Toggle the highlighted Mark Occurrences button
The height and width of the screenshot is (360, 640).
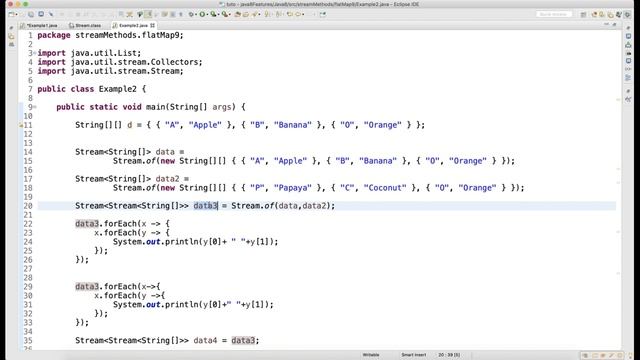pyautogui.click(x=148, y=14)
